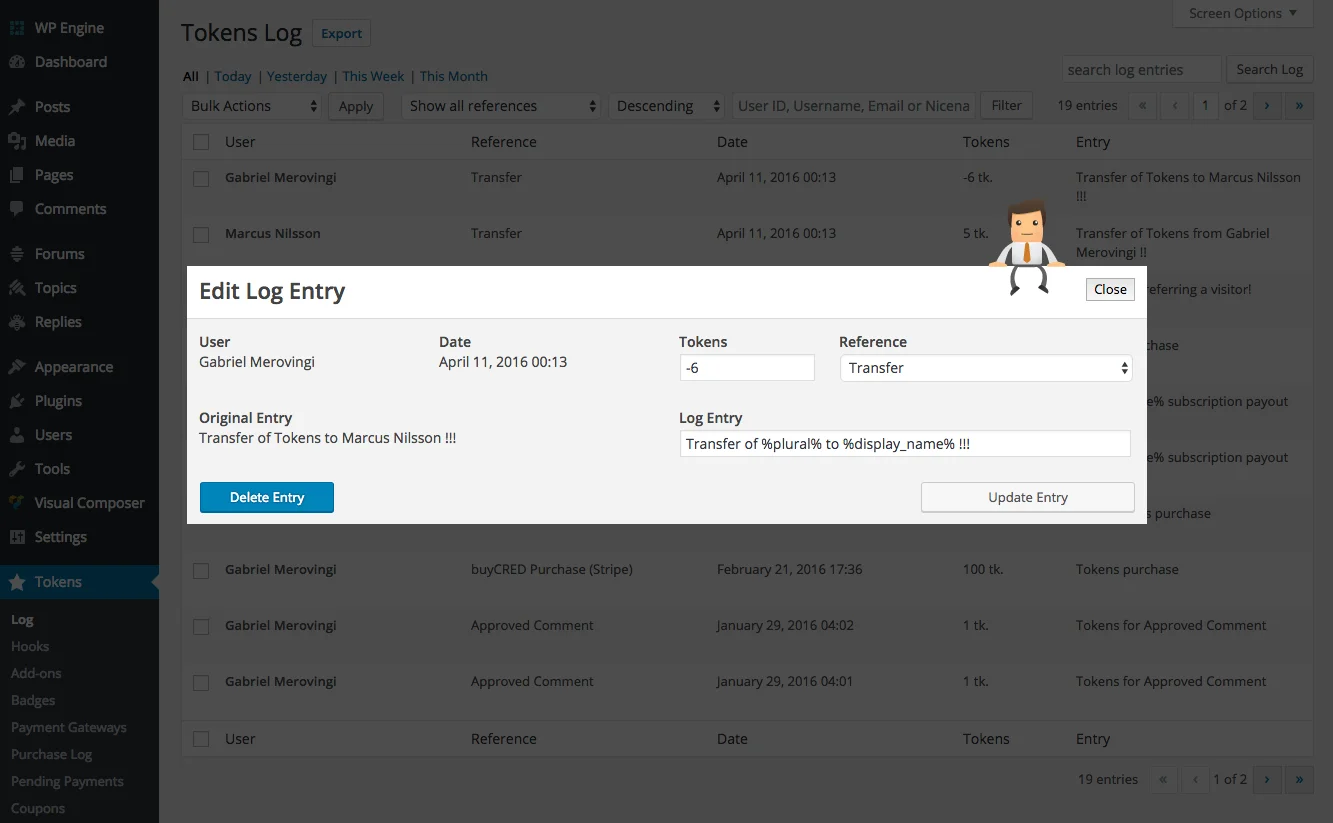Check the first Gabriel Merovingi entry

tap(200, 177)
